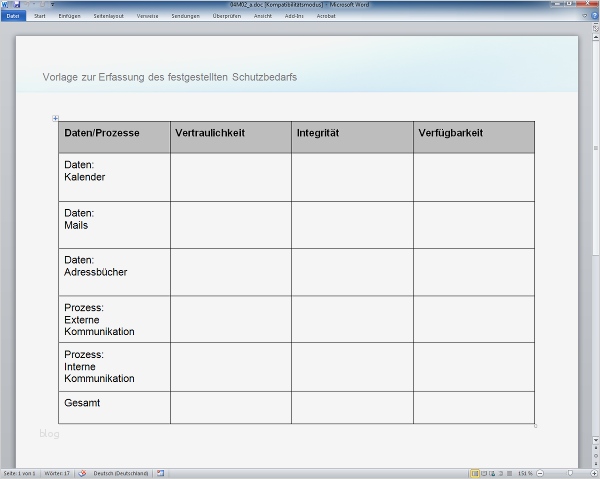
Task: Click the zoom slider handle
Action: point(570,473)
